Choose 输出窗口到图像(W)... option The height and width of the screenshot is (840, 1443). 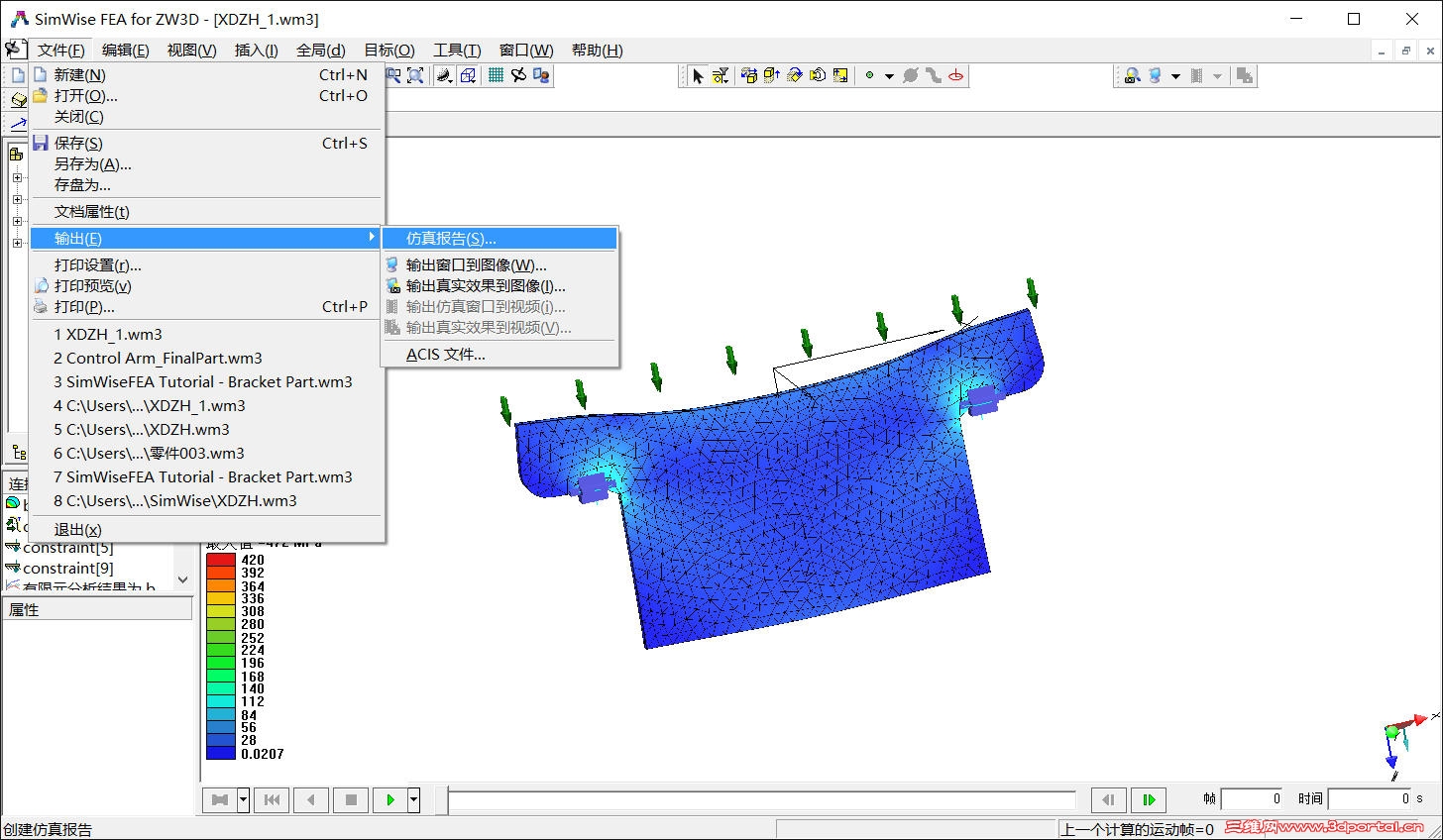(499, 265)
